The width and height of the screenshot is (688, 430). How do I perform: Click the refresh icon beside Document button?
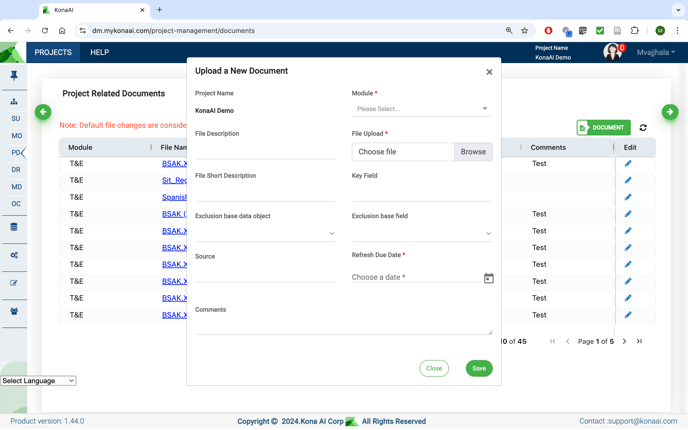(x=643, y=128)
